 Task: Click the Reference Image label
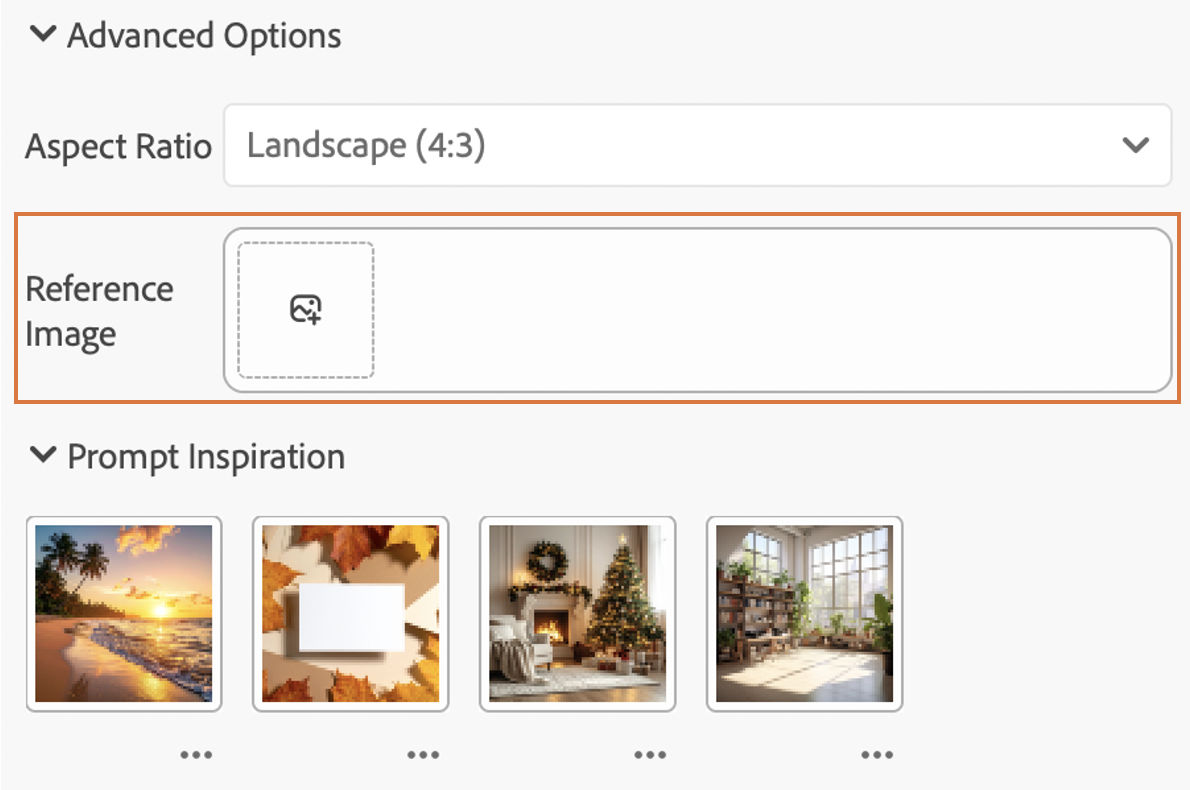tap(99, 311)
